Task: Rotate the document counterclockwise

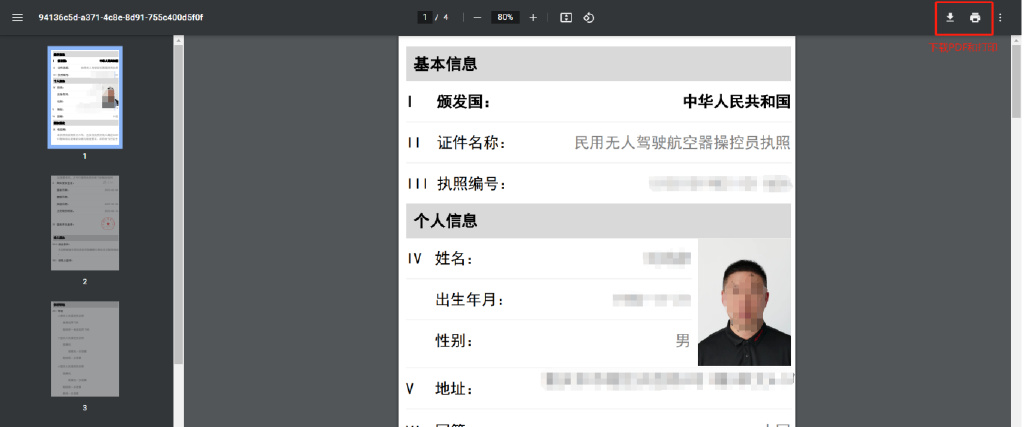Action: tap(589, 18)
